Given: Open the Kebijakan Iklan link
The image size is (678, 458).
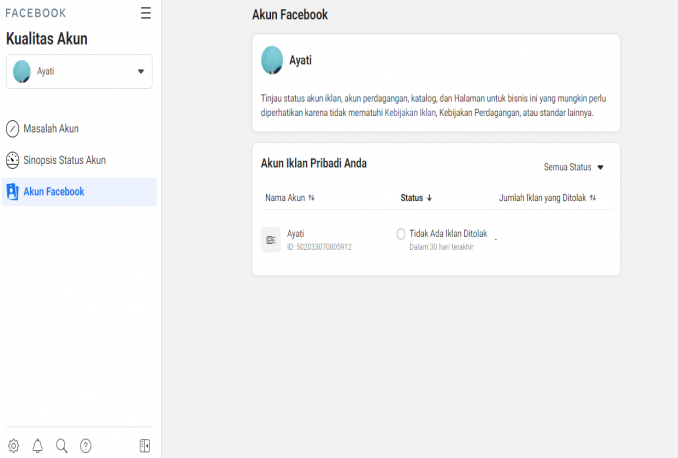Looking at the screenshot, I should pos(410,113).
